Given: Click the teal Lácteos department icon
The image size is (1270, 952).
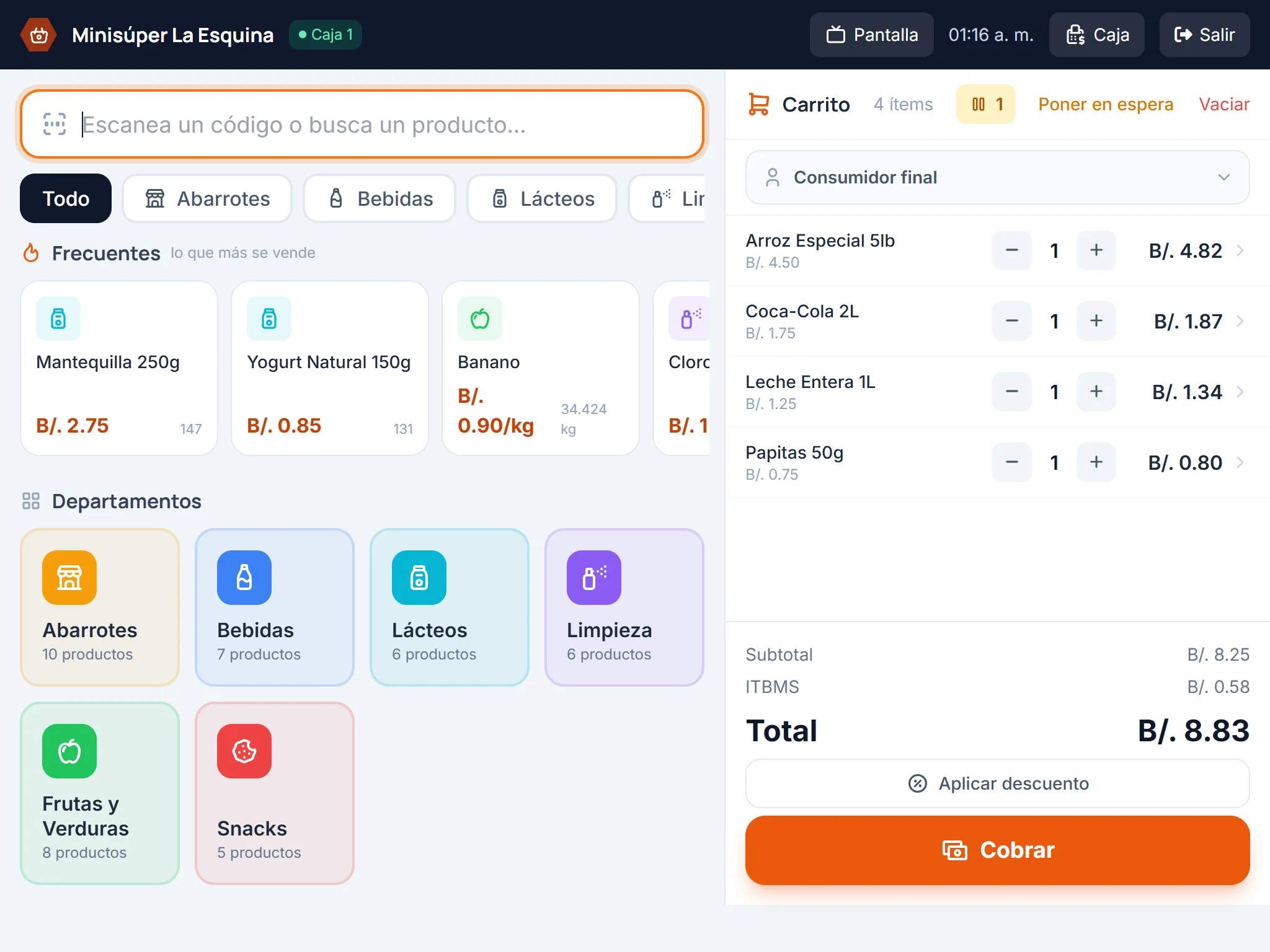Looking at the screenshot, I should pyautogui.click(x=419, y=578).
